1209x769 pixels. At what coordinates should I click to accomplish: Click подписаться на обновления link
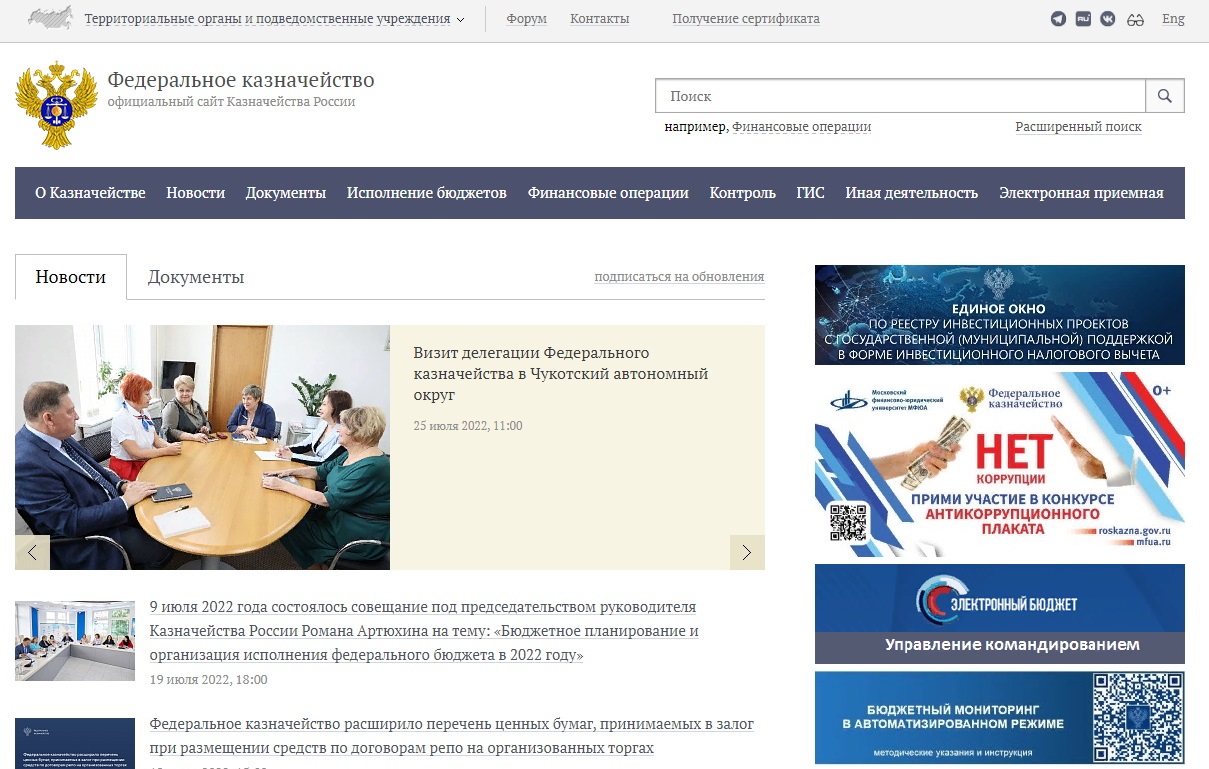679,277
